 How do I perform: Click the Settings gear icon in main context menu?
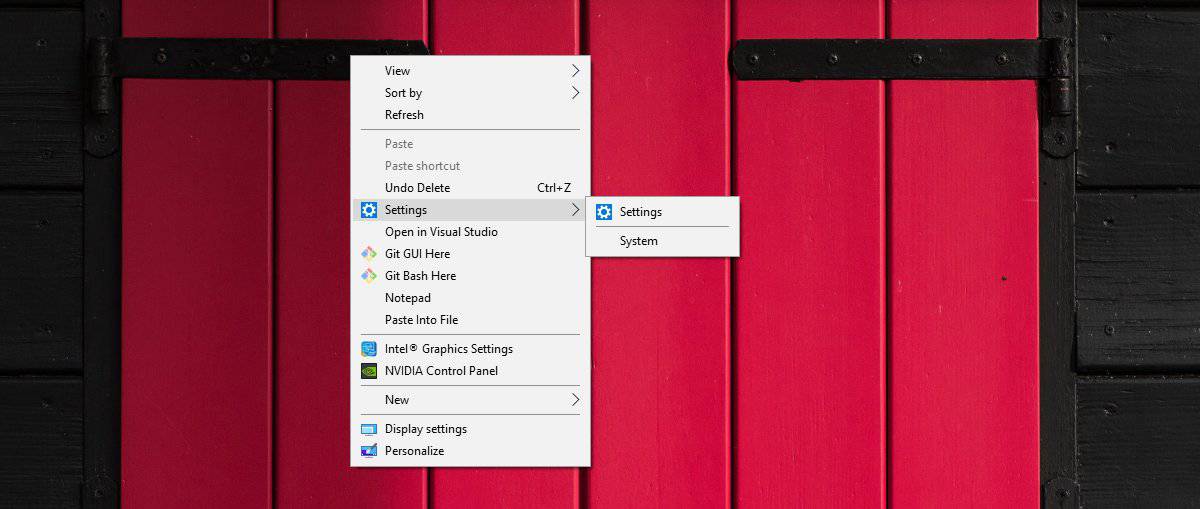(x=369, y=210)
